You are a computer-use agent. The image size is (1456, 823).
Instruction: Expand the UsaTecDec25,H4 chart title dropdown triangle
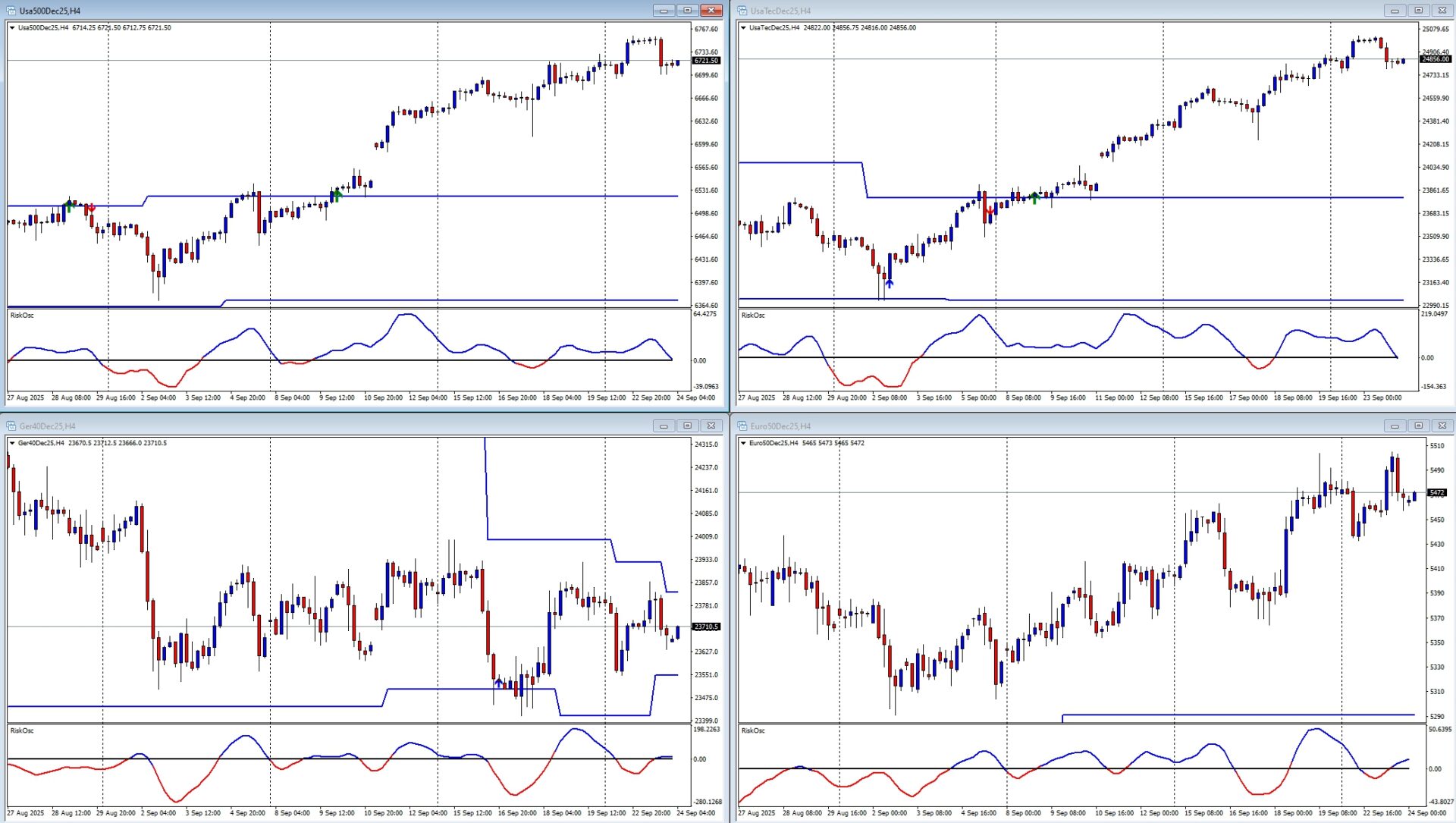coord(743,28)
